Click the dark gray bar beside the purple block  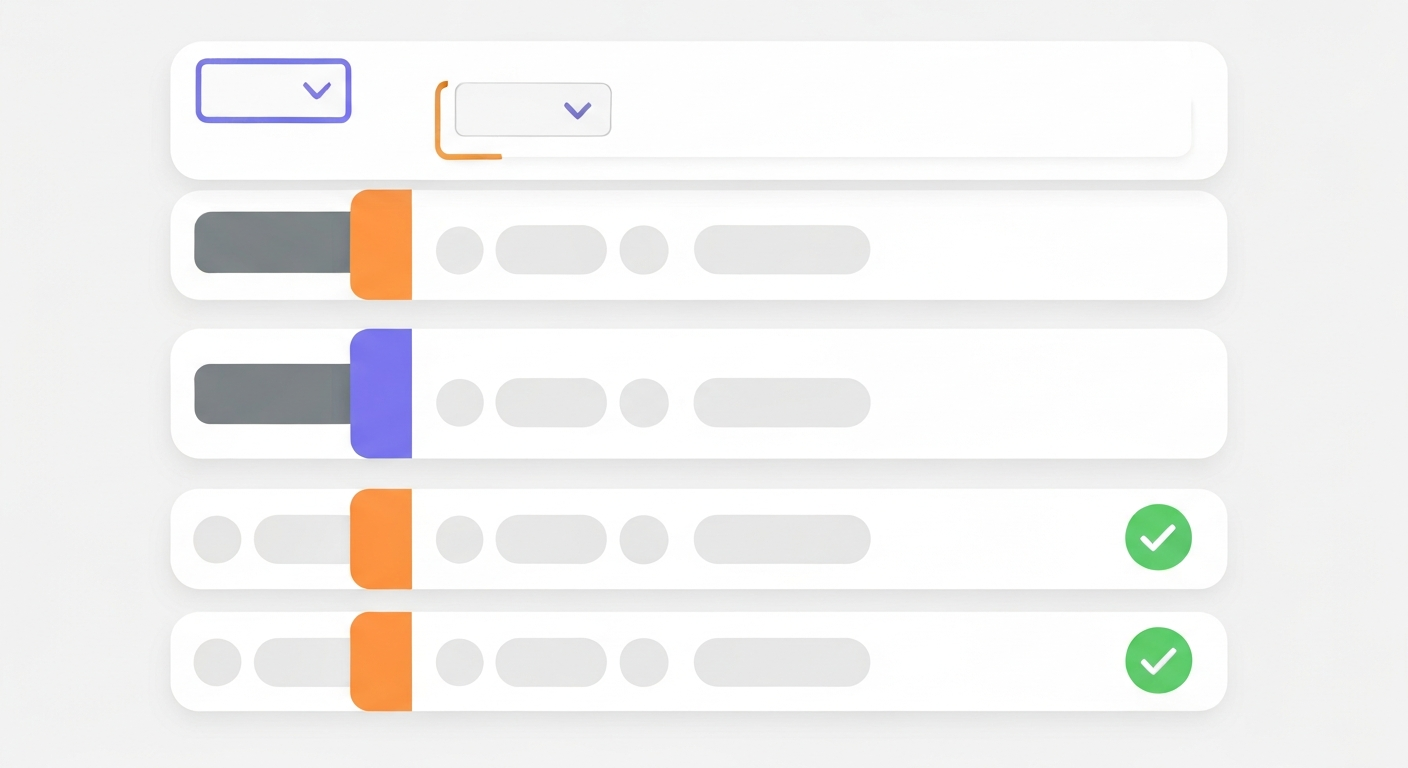(272, 394)
